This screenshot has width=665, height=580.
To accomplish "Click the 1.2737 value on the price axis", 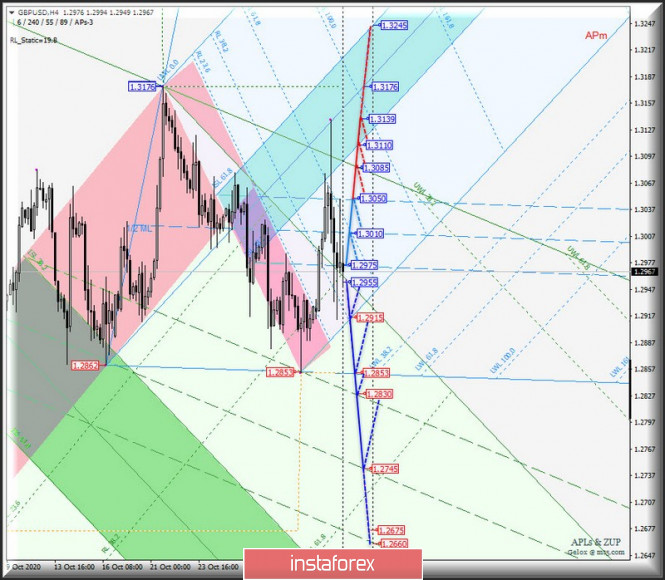I will pos(645,476).
